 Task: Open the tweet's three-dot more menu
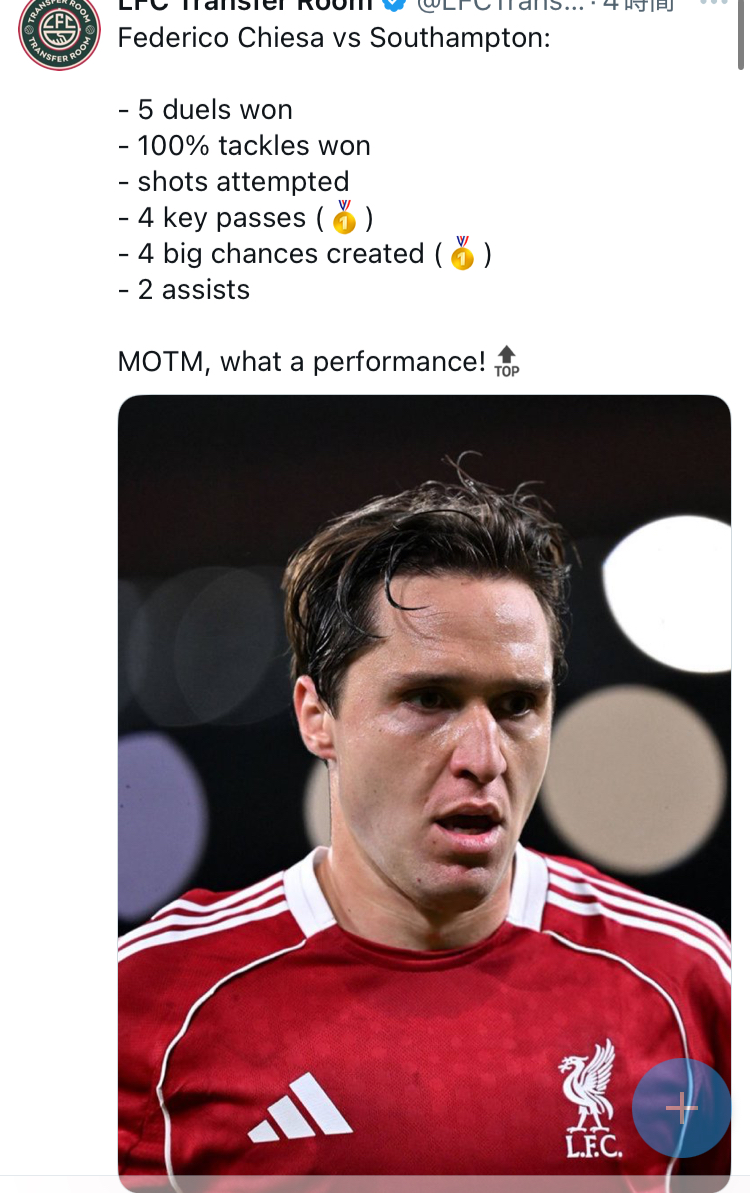coord(713,4)
